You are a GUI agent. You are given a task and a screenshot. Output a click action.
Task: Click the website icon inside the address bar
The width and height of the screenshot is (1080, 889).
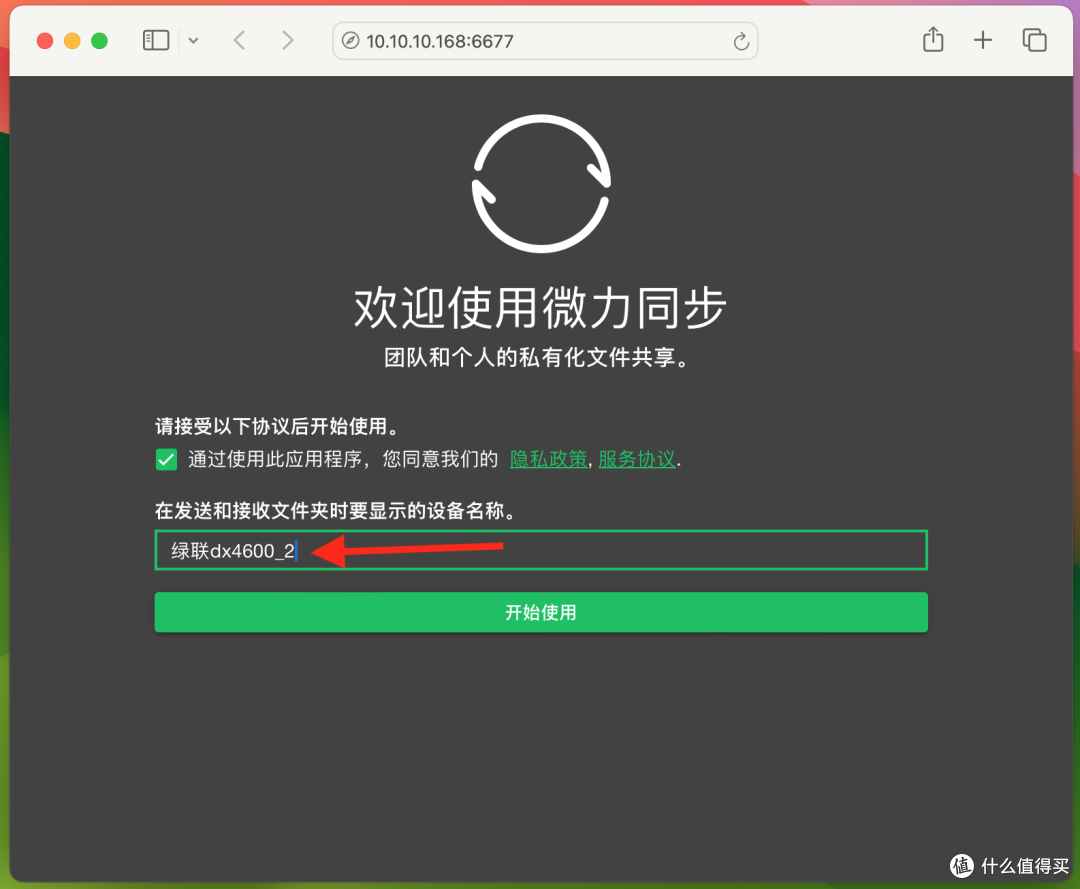(x=349, y=41)
